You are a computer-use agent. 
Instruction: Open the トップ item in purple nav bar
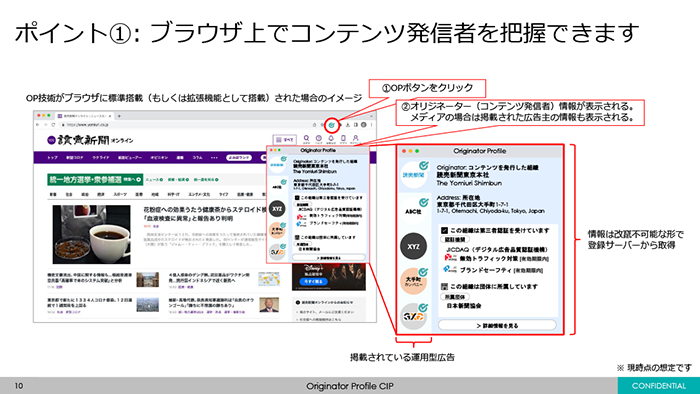(53, 158)
